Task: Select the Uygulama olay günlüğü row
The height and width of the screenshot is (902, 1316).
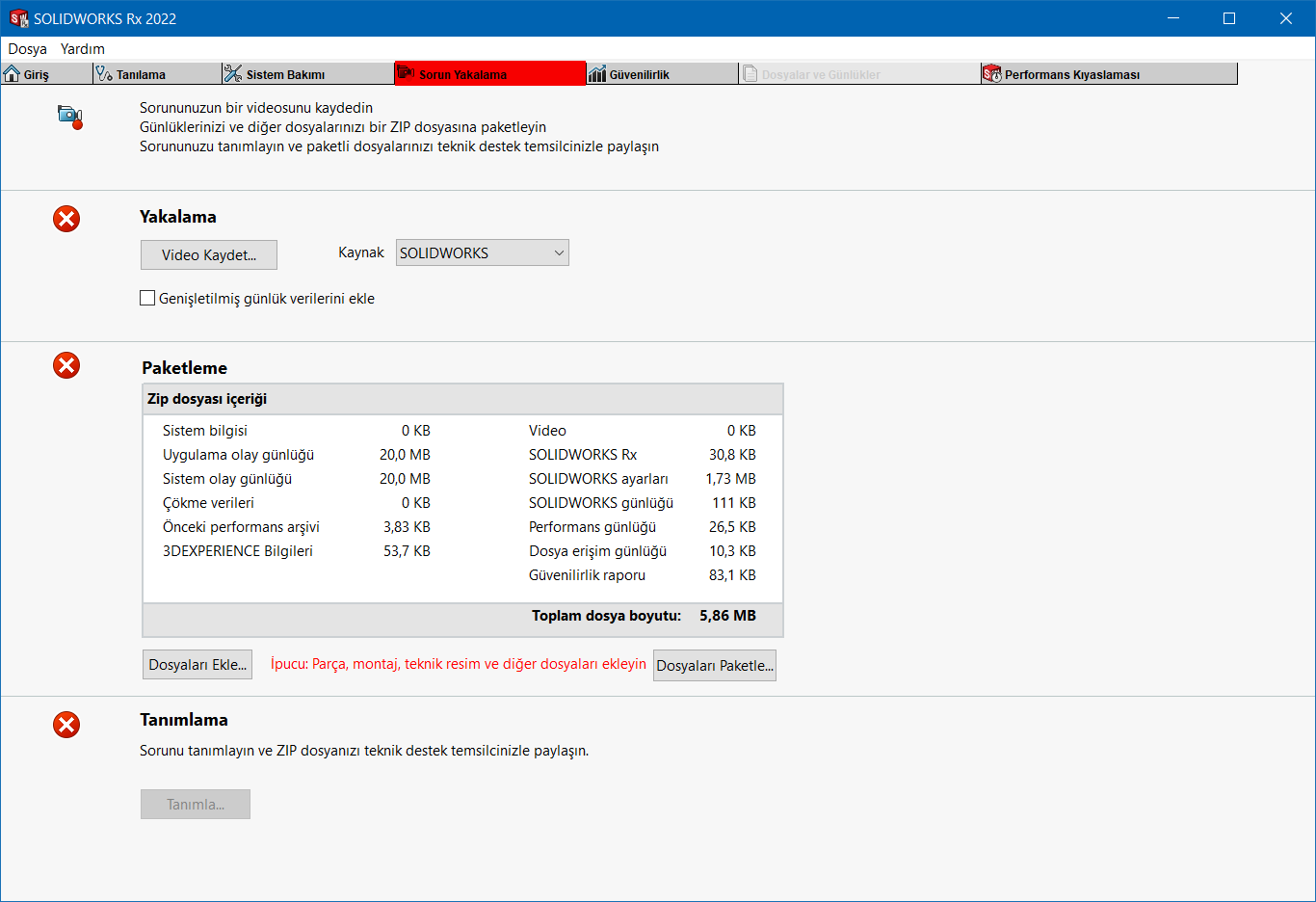Action: pyautogui.click(x=297, y=455)
